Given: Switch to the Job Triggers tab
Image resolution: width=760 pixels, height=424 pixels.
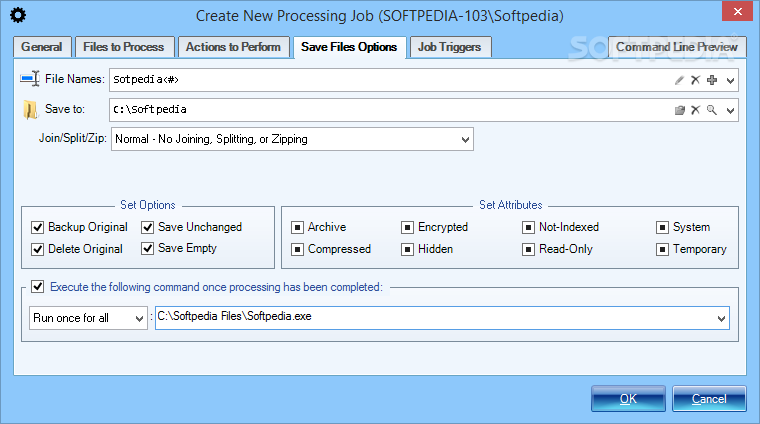Looking at the screenshot, I should (450, 47).
